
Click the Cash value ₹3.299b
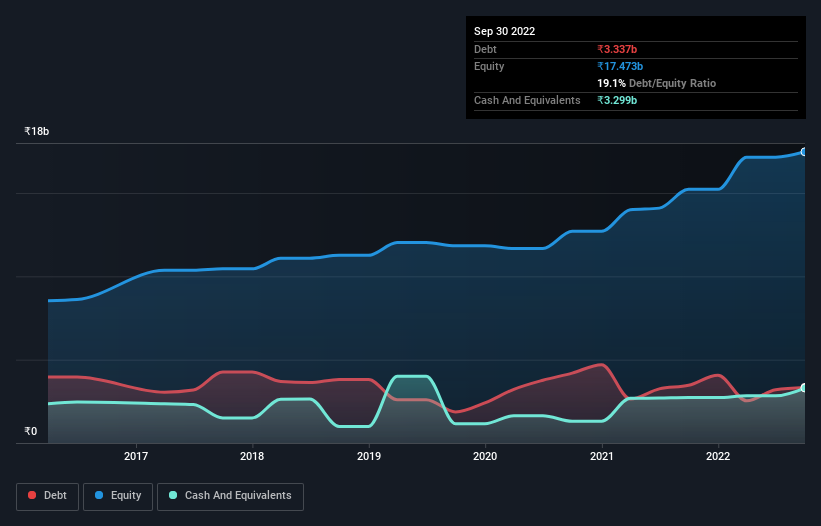point(617,100)
